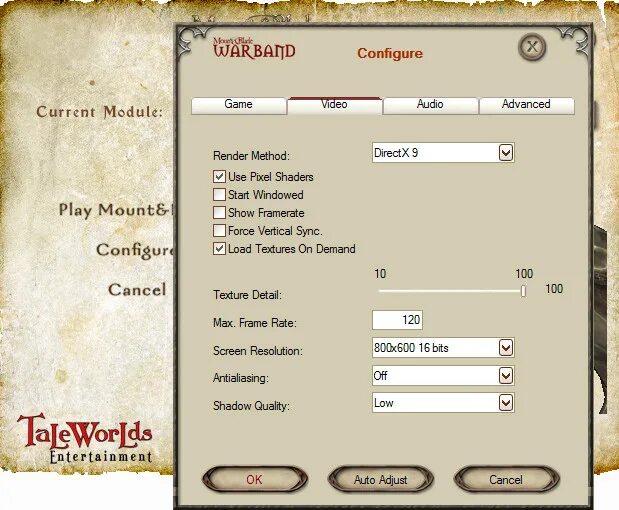619x510 pixels.
Task: Click the Screen Resolution label
Action: point(258,351)
